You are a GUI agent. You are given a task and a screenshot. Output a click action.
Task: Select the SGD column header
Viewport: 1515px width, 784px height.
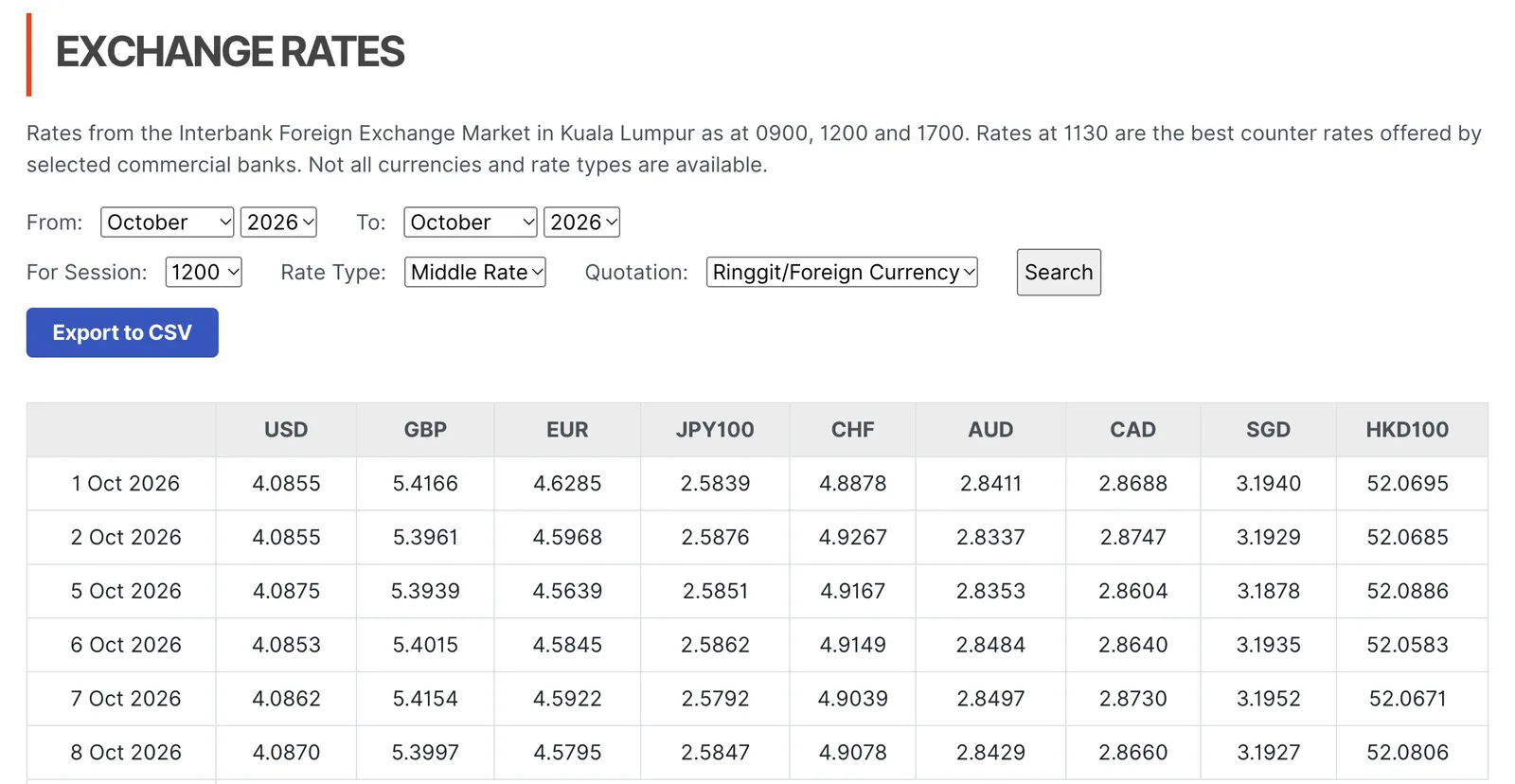coord(1268,430)
